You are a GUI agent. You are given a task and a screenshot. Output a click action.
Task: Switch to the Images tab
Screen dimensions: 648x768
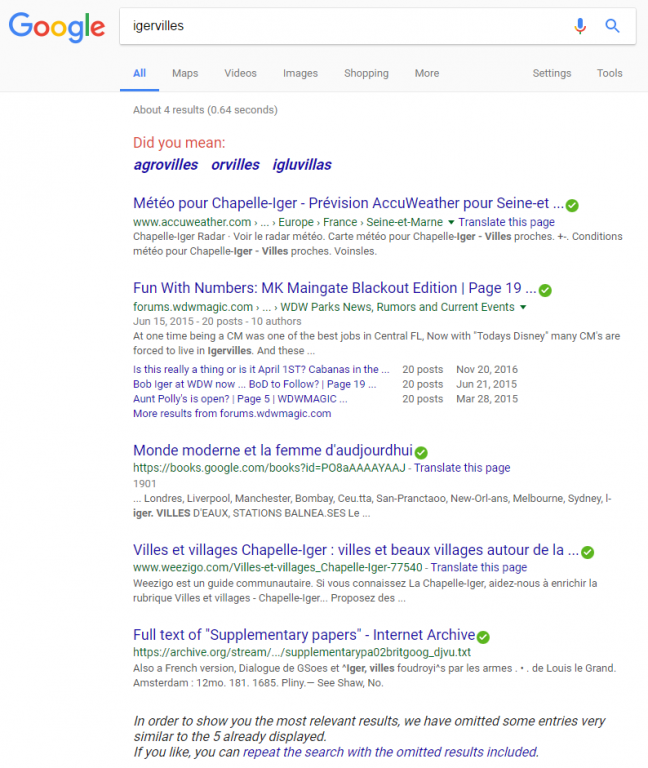[300, 73]
